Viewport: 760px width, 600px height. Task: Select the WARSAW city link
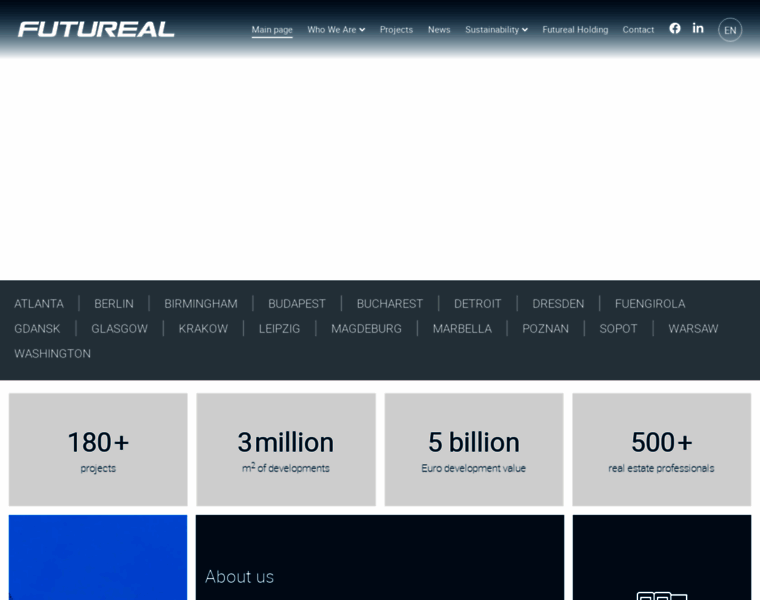(693, 329)
